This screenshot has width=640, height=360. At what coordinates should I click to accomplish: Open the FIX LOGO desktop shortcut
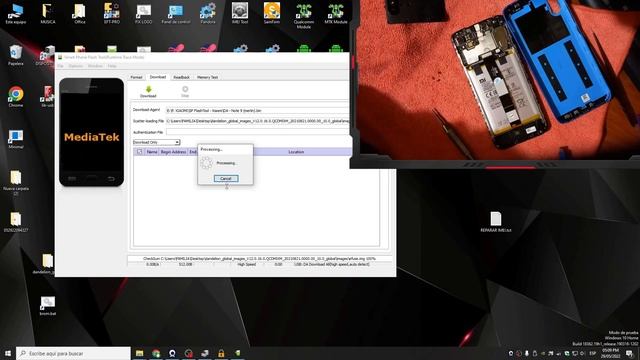tap(143, 13)
